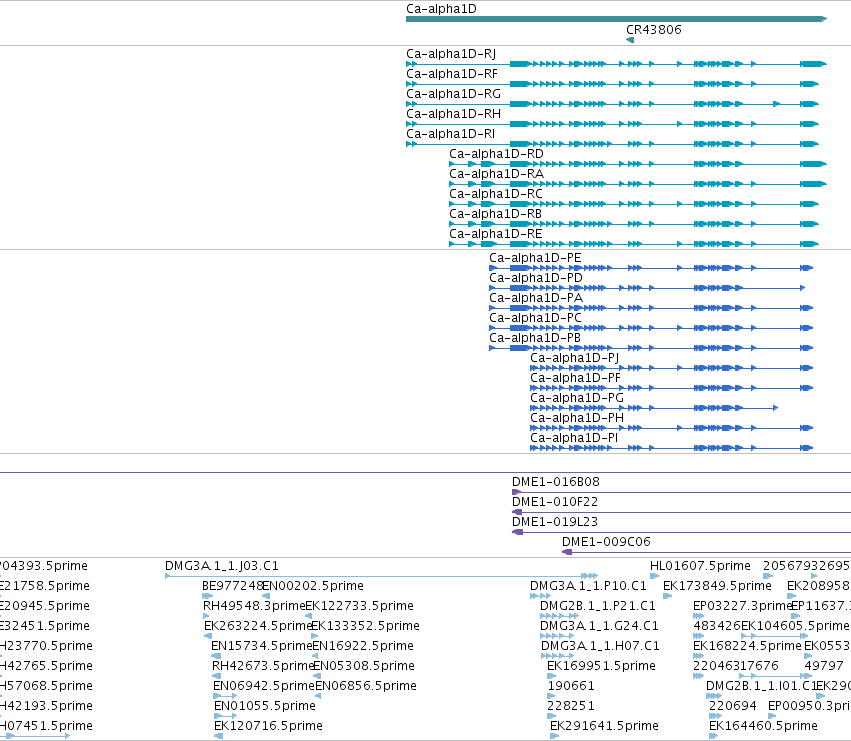Select the EN06856.5prime EST label

click(366, 686)
